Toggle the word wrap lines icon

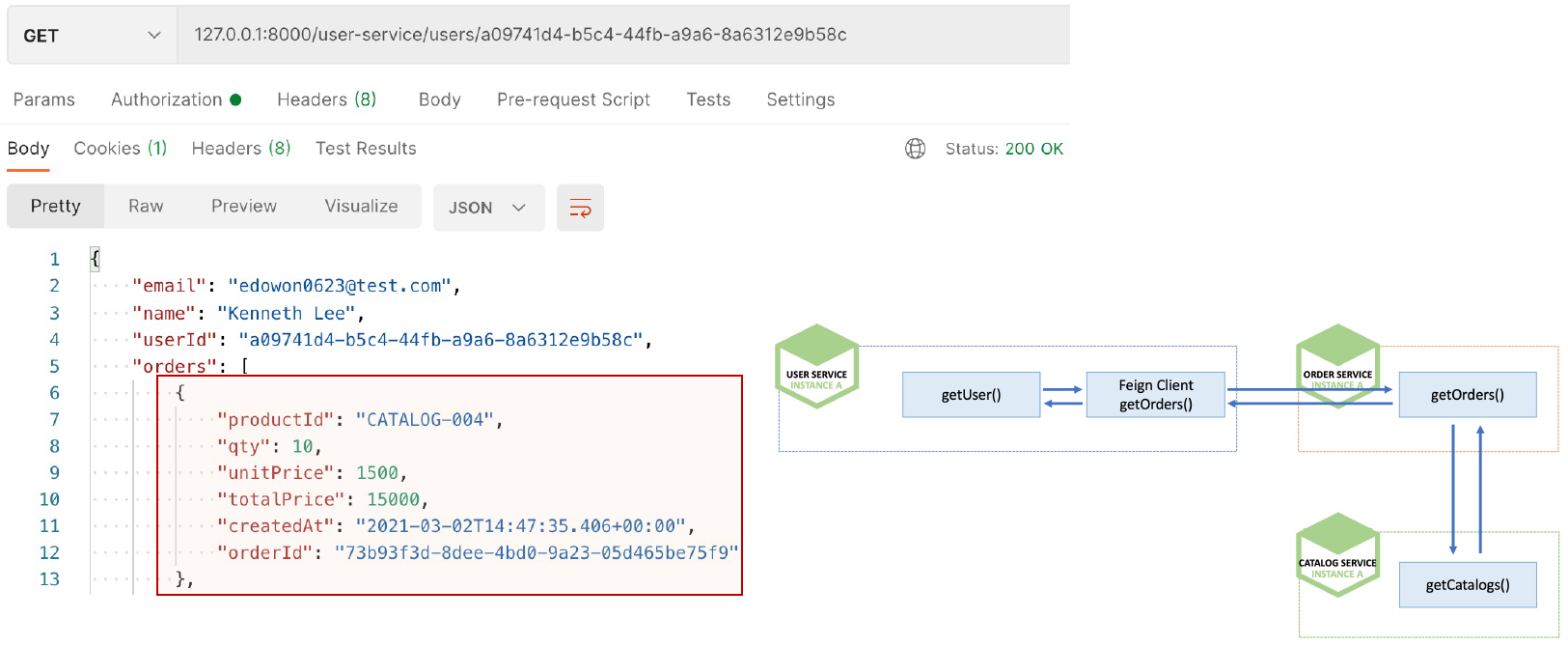click(580, 208)
